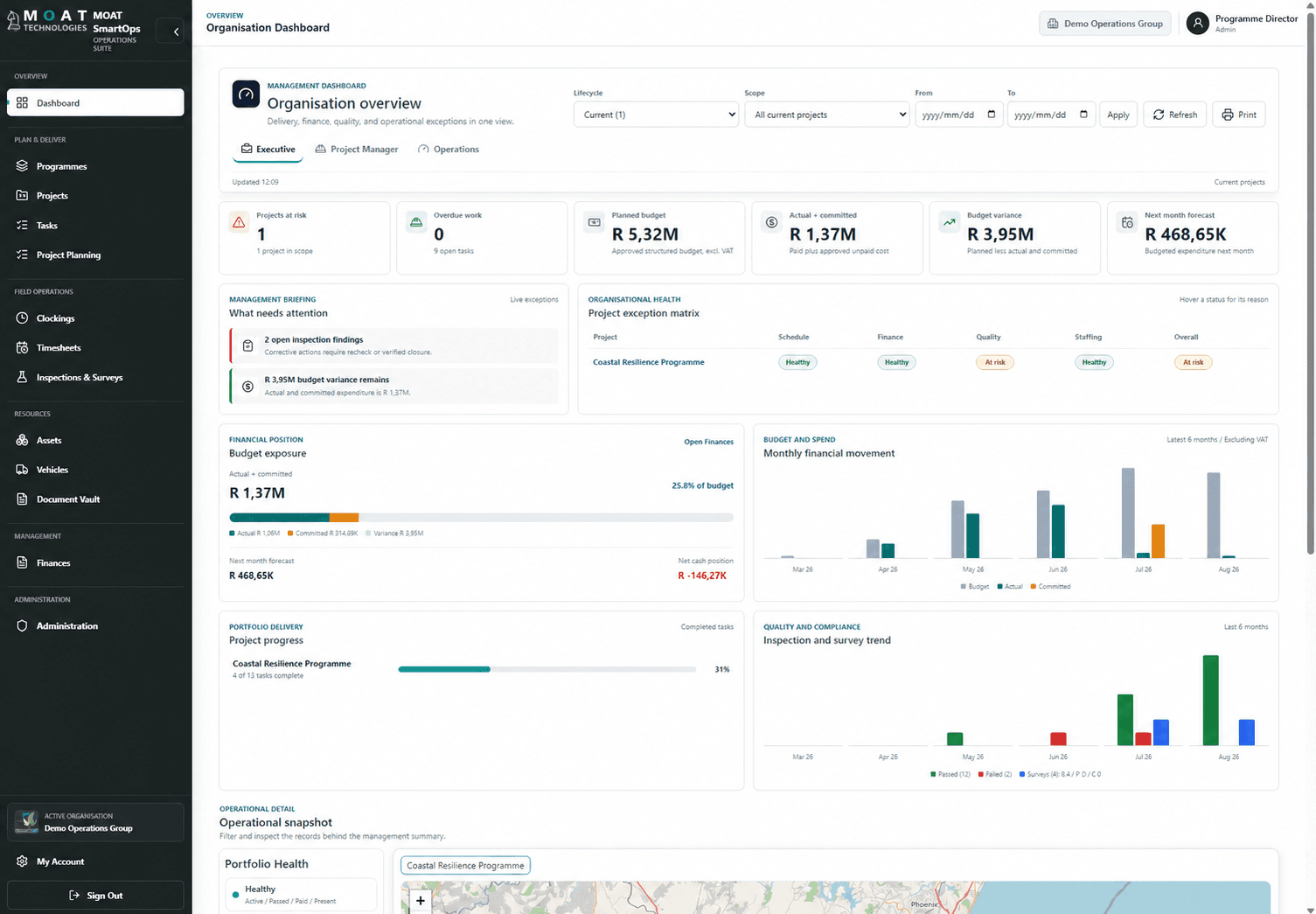
Task: Click the Budget variance trend icon
Action: click(x=949, y=223)
